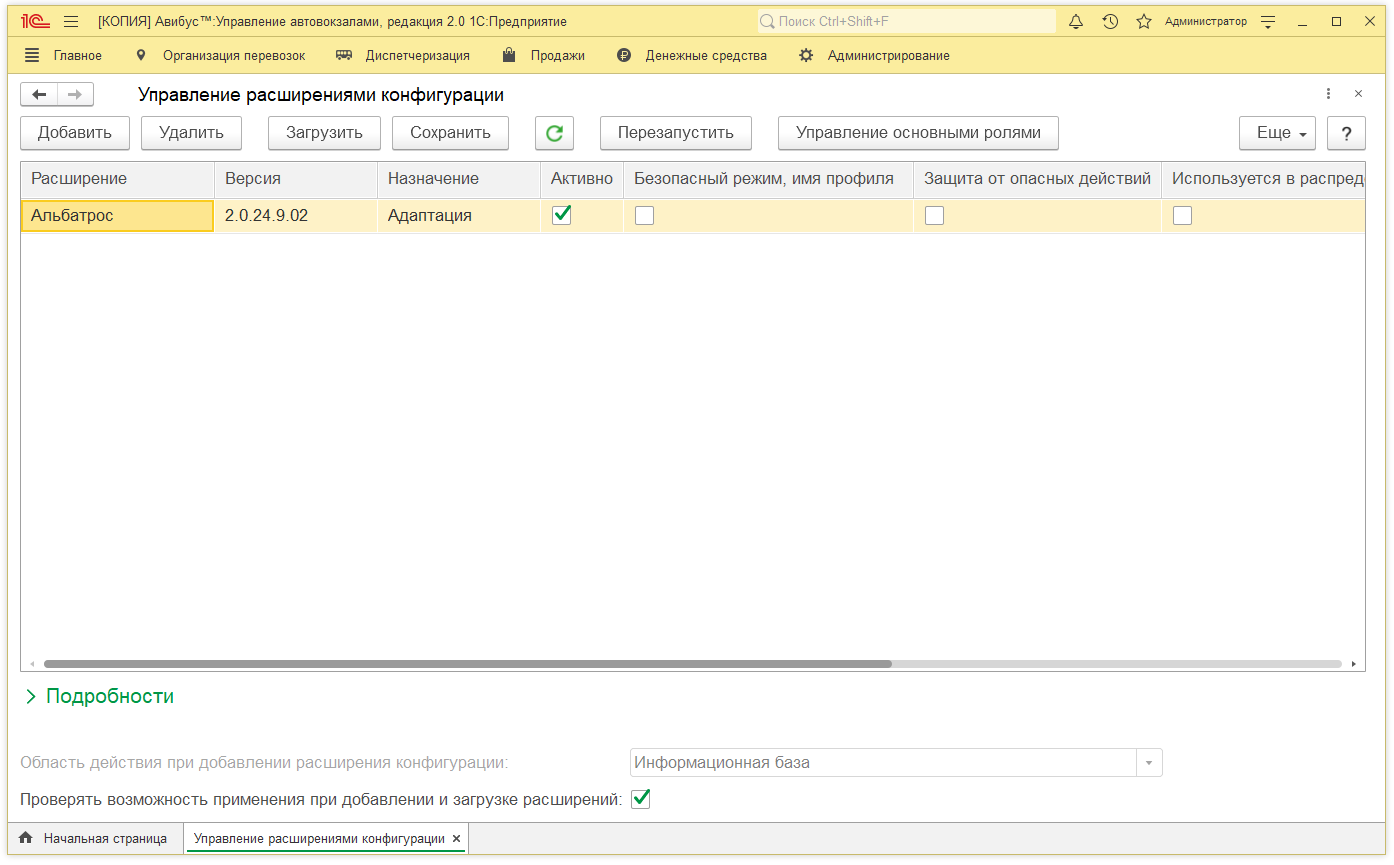
Task: Uncheck Активно checkbox for Альбатрос
Action: pyautogui.click(x=562, y=215)
